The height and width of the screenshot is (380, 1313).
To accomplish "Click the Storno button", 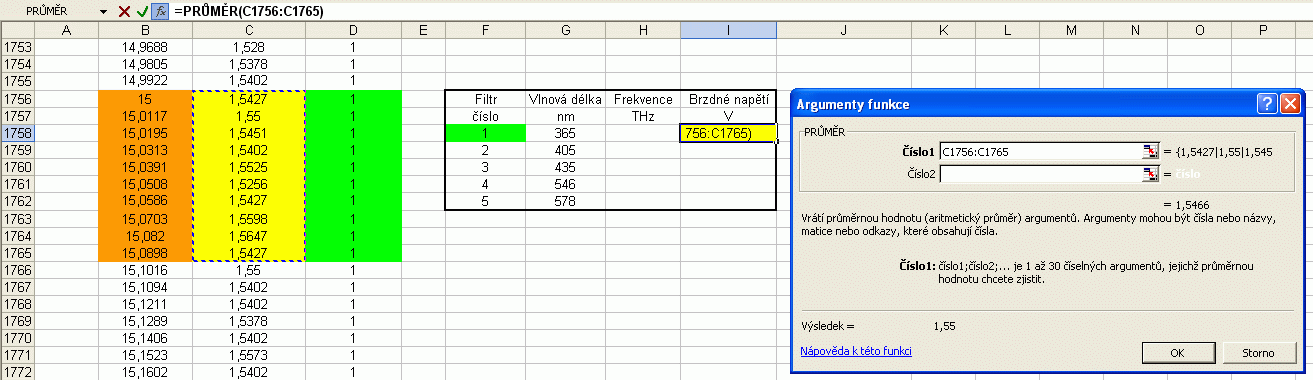I will pyautogui.click(x=1257, y=352).
